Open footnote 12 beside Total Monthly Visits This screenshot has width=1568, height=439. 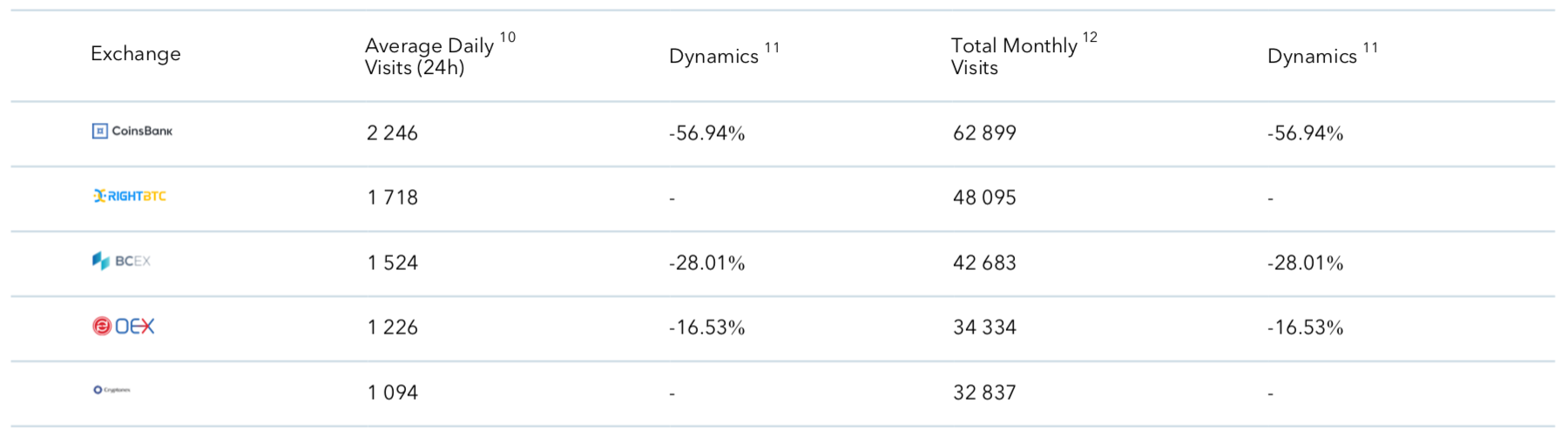coord(1090,37)
